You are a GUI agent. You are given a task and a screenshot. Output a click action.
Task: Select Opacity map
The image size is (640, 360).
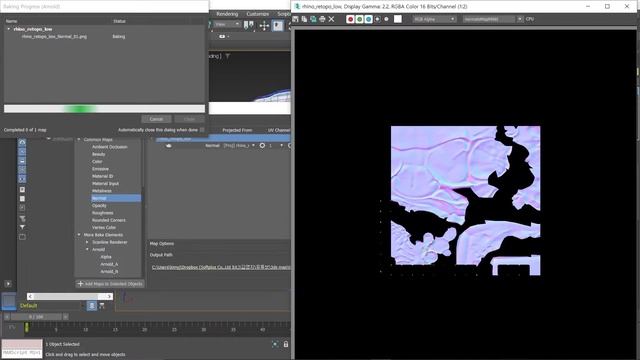99,205
